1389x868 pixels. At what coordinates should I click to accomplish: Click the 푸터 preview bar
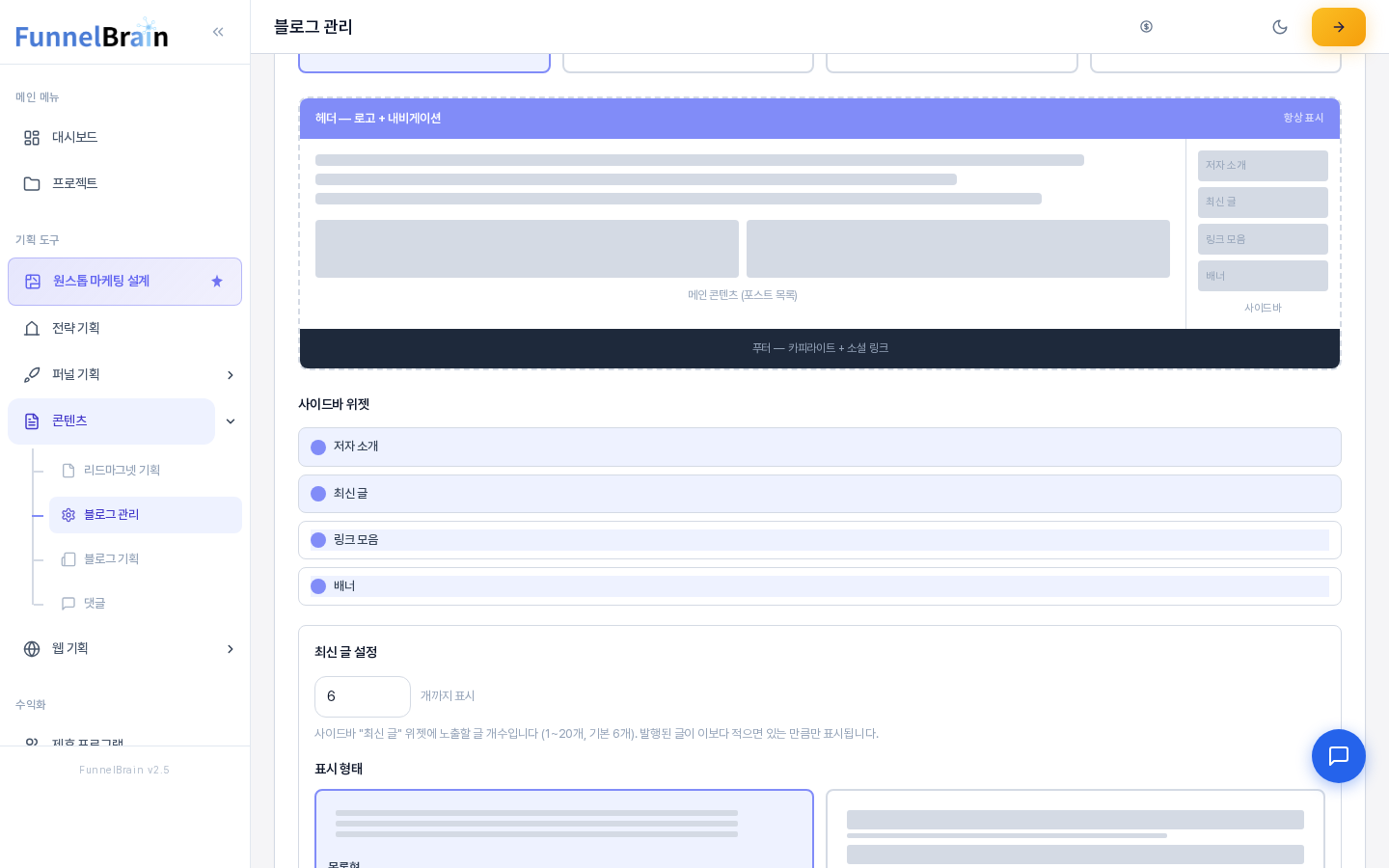(x=820, y=348)
